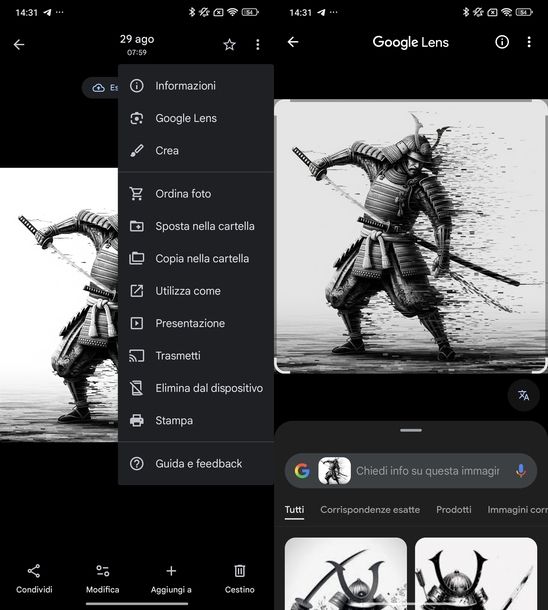Go back from the photo viewer

click(x=19, y=44)
